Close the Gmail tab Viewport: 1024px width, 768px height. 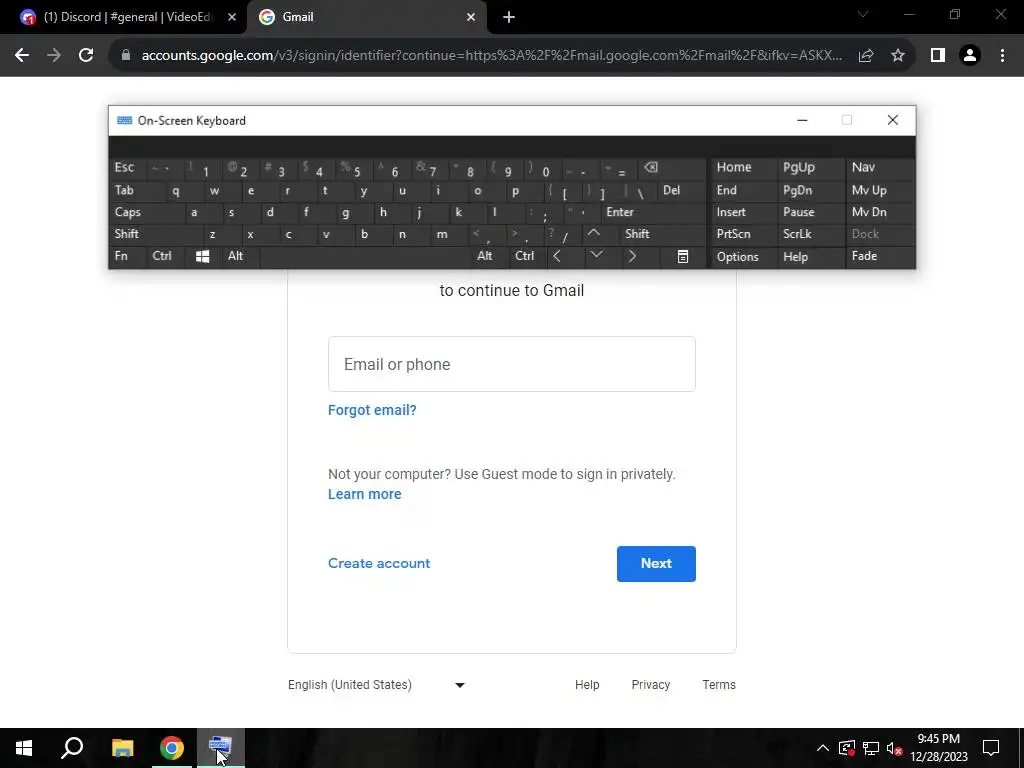(471, 17)
